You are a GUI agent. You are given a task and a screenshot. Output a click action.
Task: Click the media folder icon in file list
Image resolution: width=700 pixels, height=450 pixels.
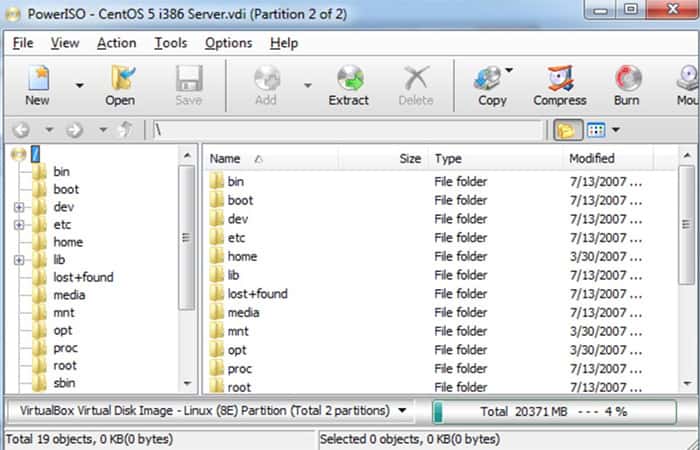(217, 312)
